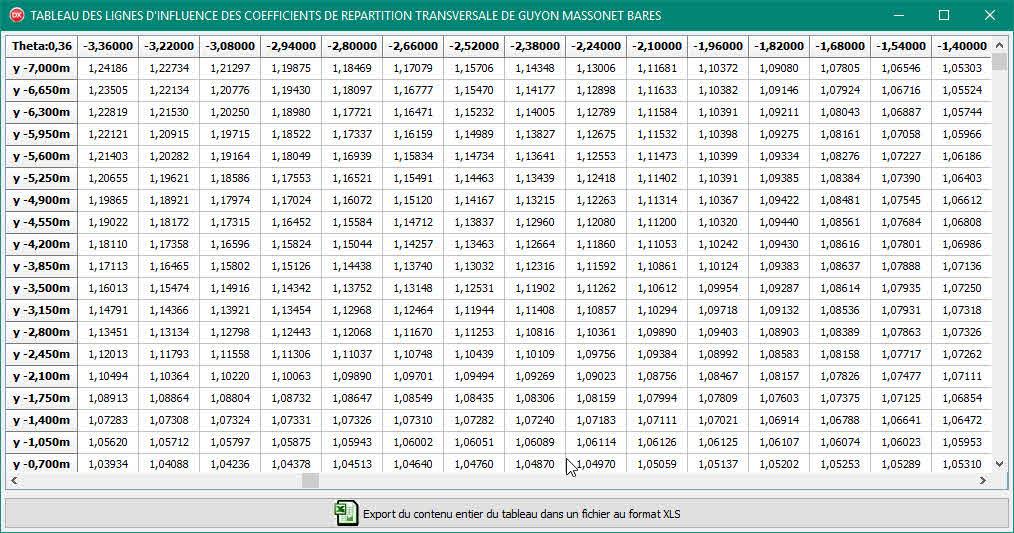This screenshot has height=533, width=1014.
Task: Click cell value 1,08637
Action: pos(840,266)
